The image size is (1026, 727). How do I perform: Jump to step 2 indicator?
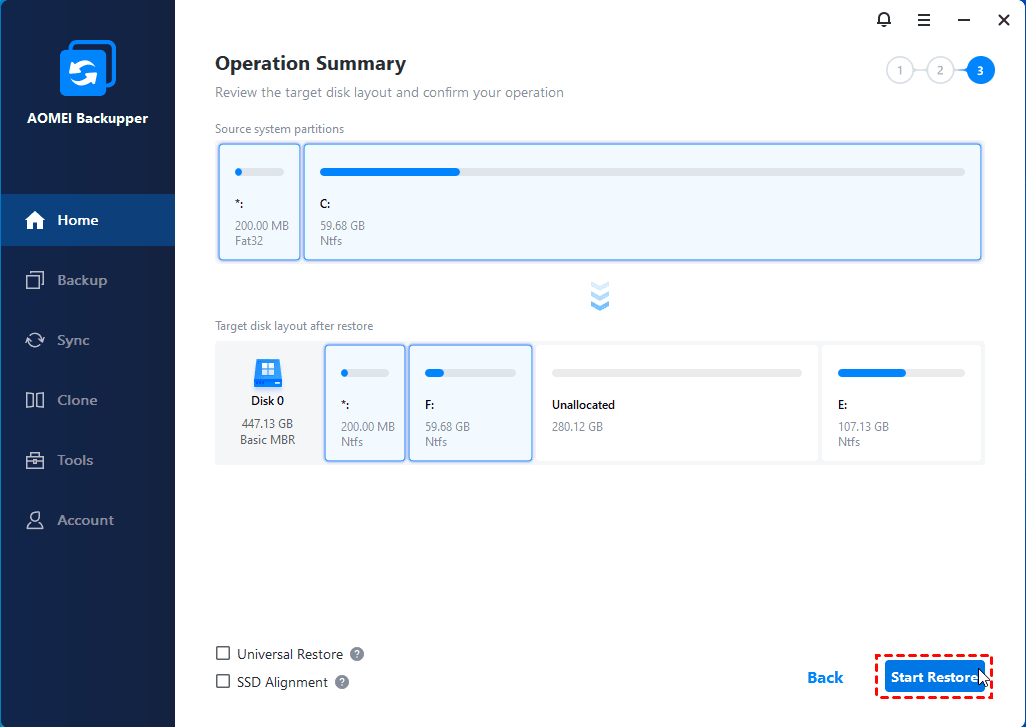[x=940, y=70]
